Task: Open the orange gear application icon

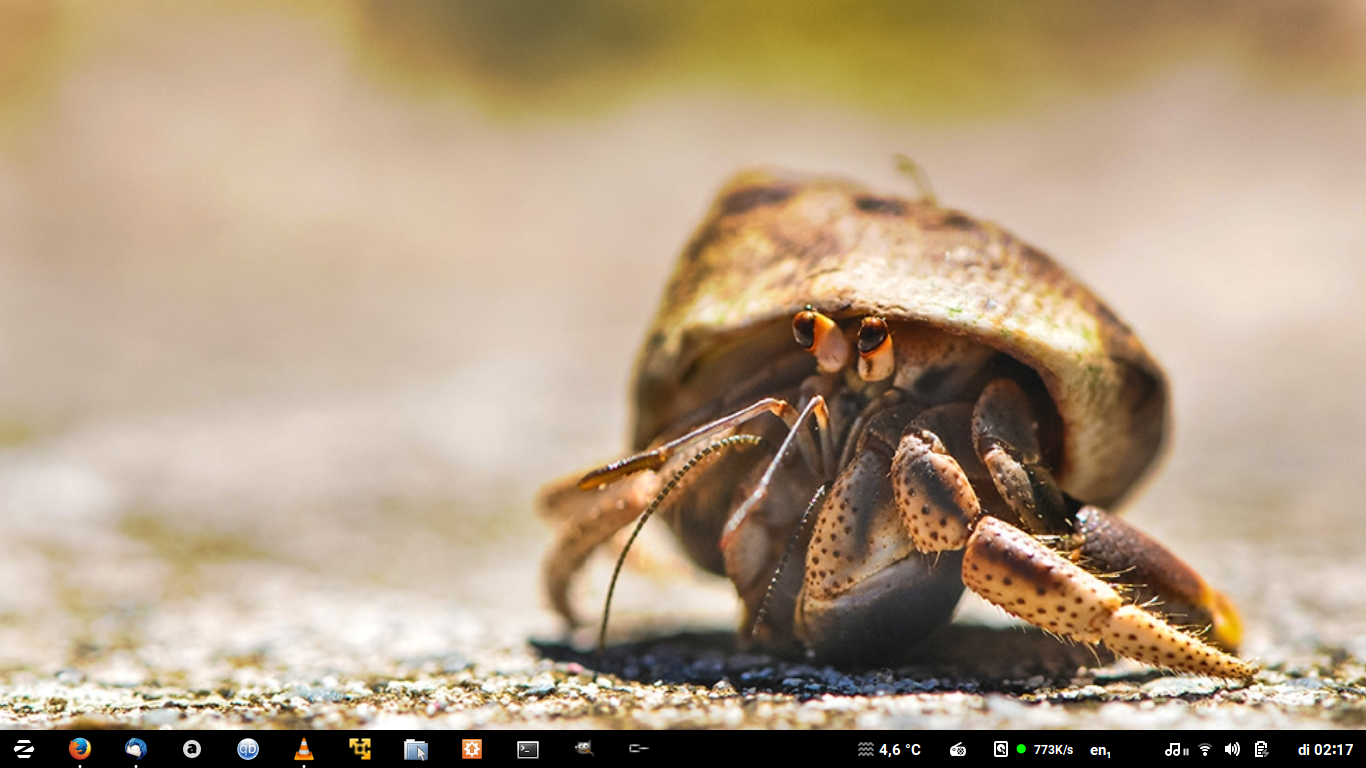Action: pos(472,749)
